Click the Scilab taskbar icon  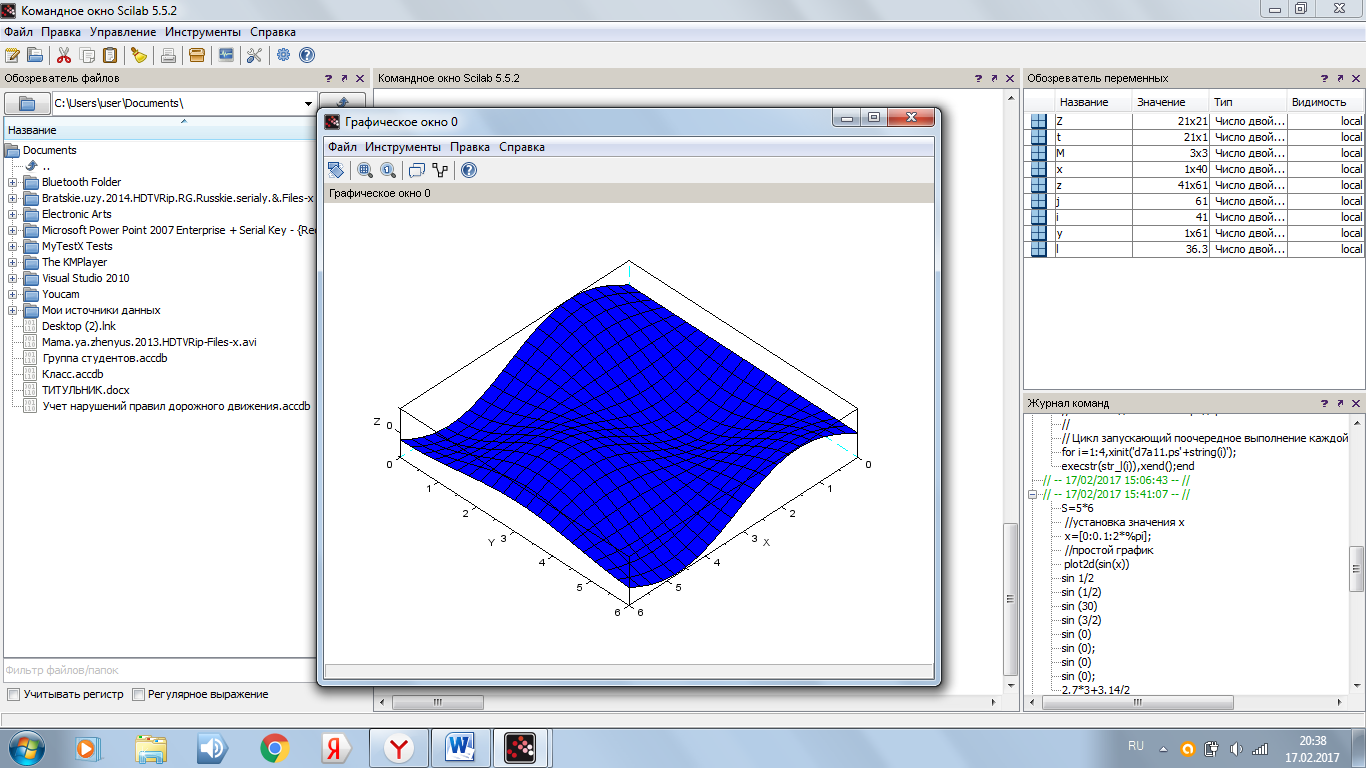pos(520,747)
